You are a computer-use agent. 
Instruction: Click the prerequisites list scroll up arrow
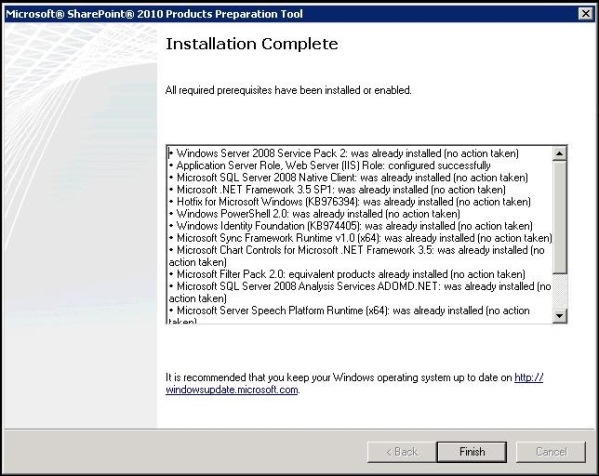coord(560,154)
